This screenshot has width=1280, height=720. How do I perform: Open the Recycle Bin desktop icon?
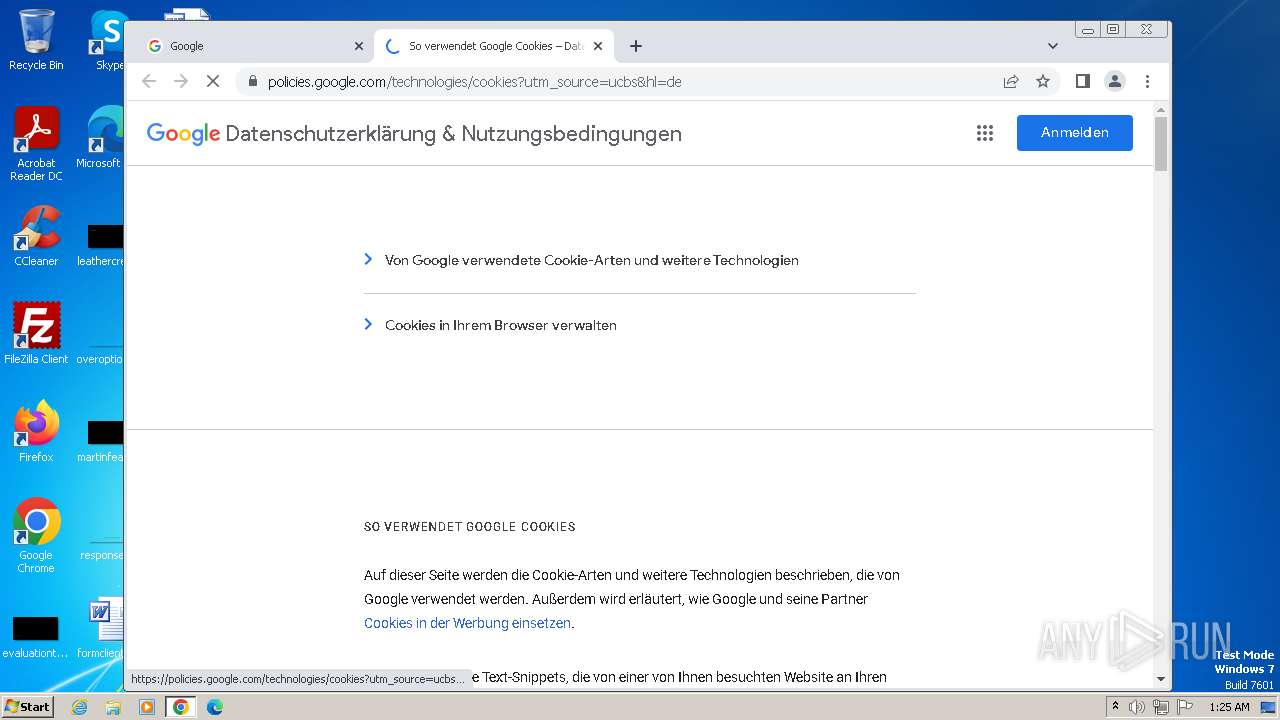(x=36, y=40)
